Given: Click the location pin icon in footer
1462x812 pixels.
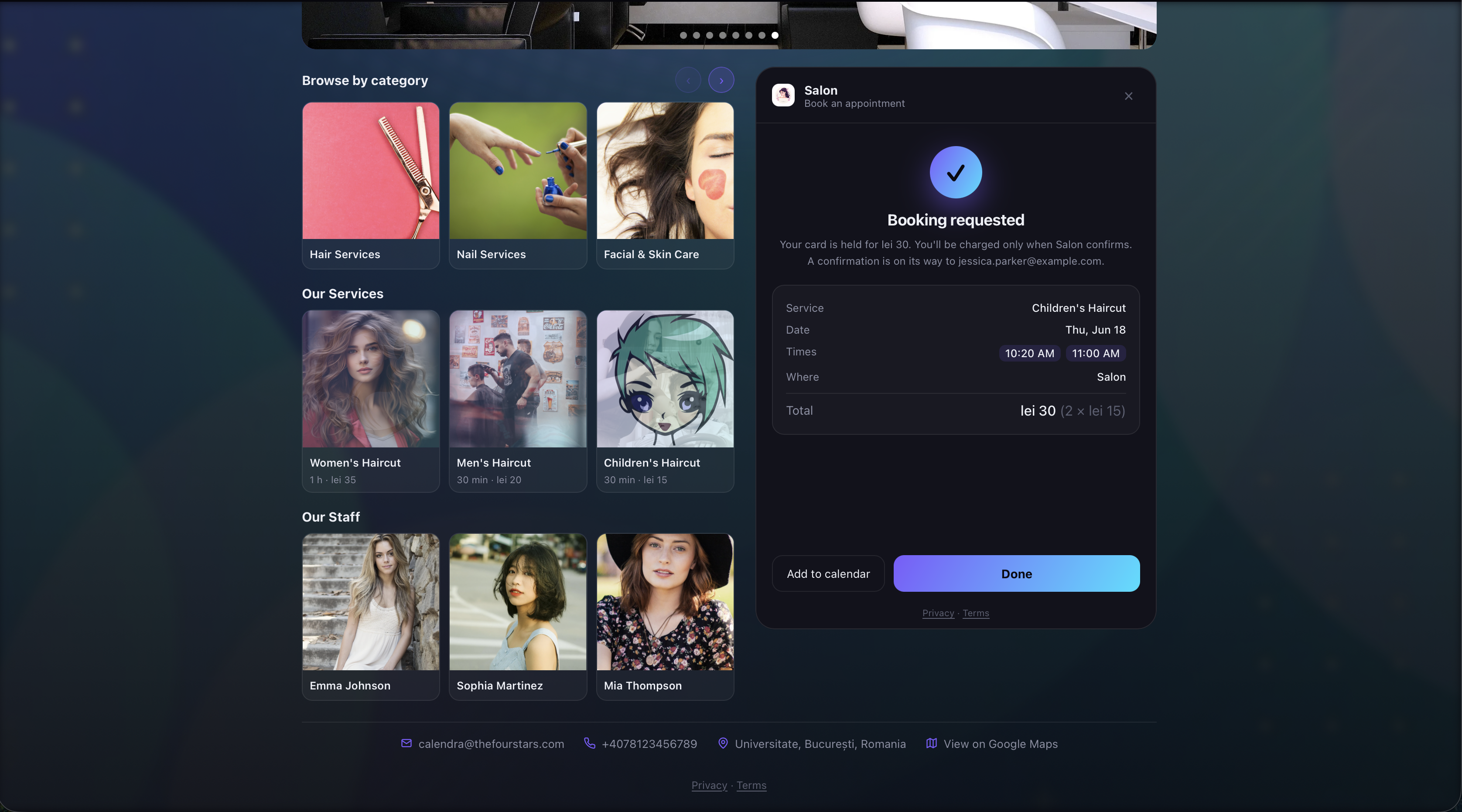Looking at the screenshot, I should (x=723, y=744).
